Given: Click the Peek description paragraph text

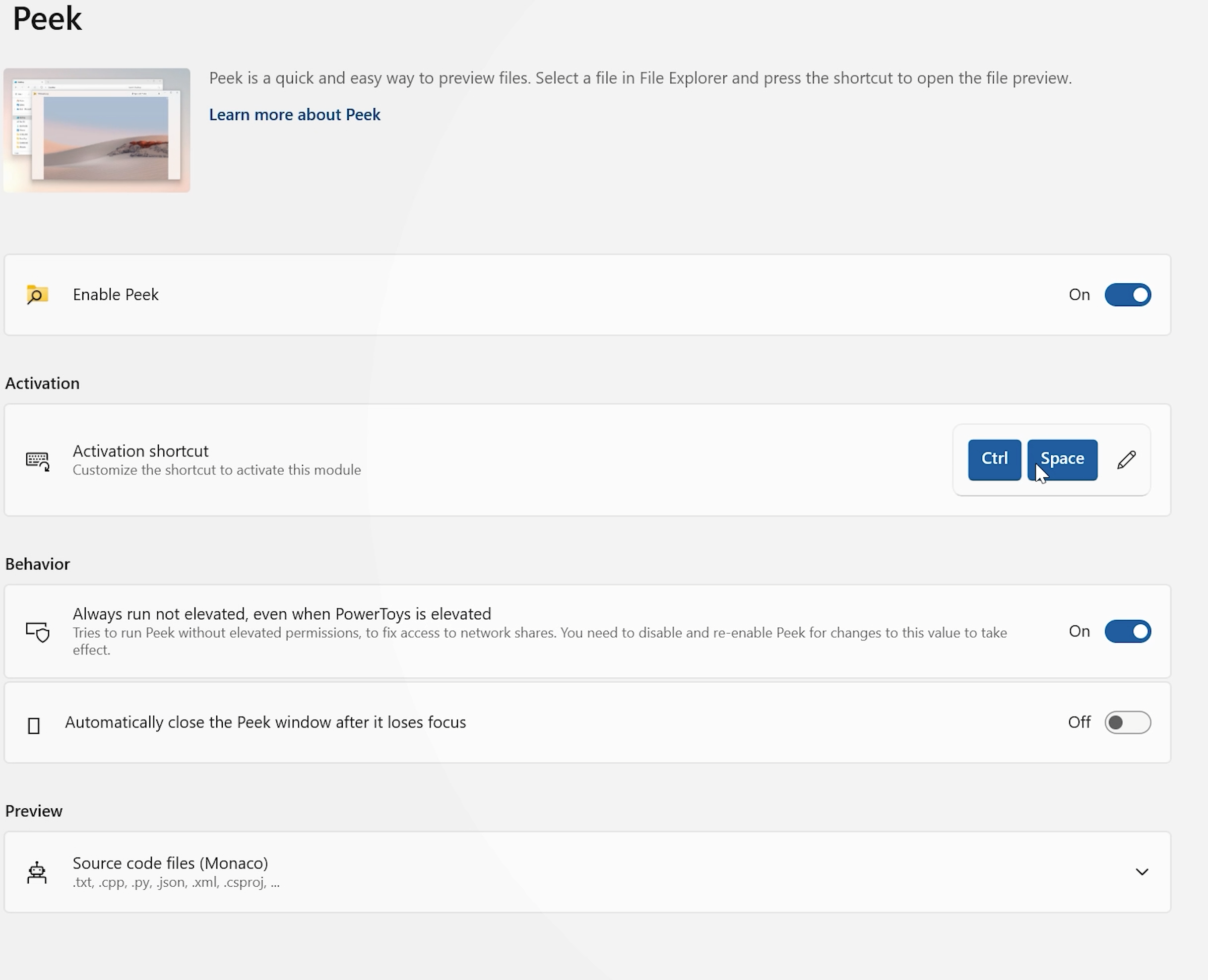Looking at the screenshot, I should [x=640, y=78].
